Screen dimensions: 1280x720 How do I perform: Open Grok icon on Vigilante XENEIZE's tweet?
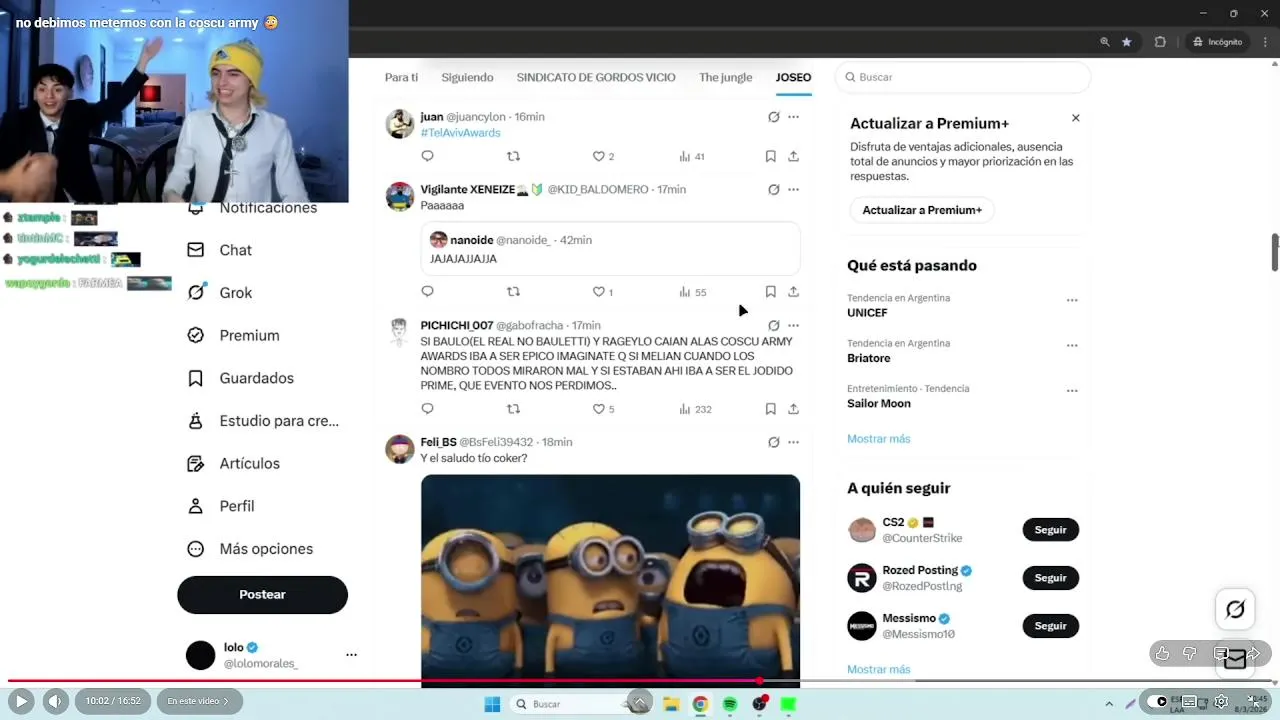point(773,189)
